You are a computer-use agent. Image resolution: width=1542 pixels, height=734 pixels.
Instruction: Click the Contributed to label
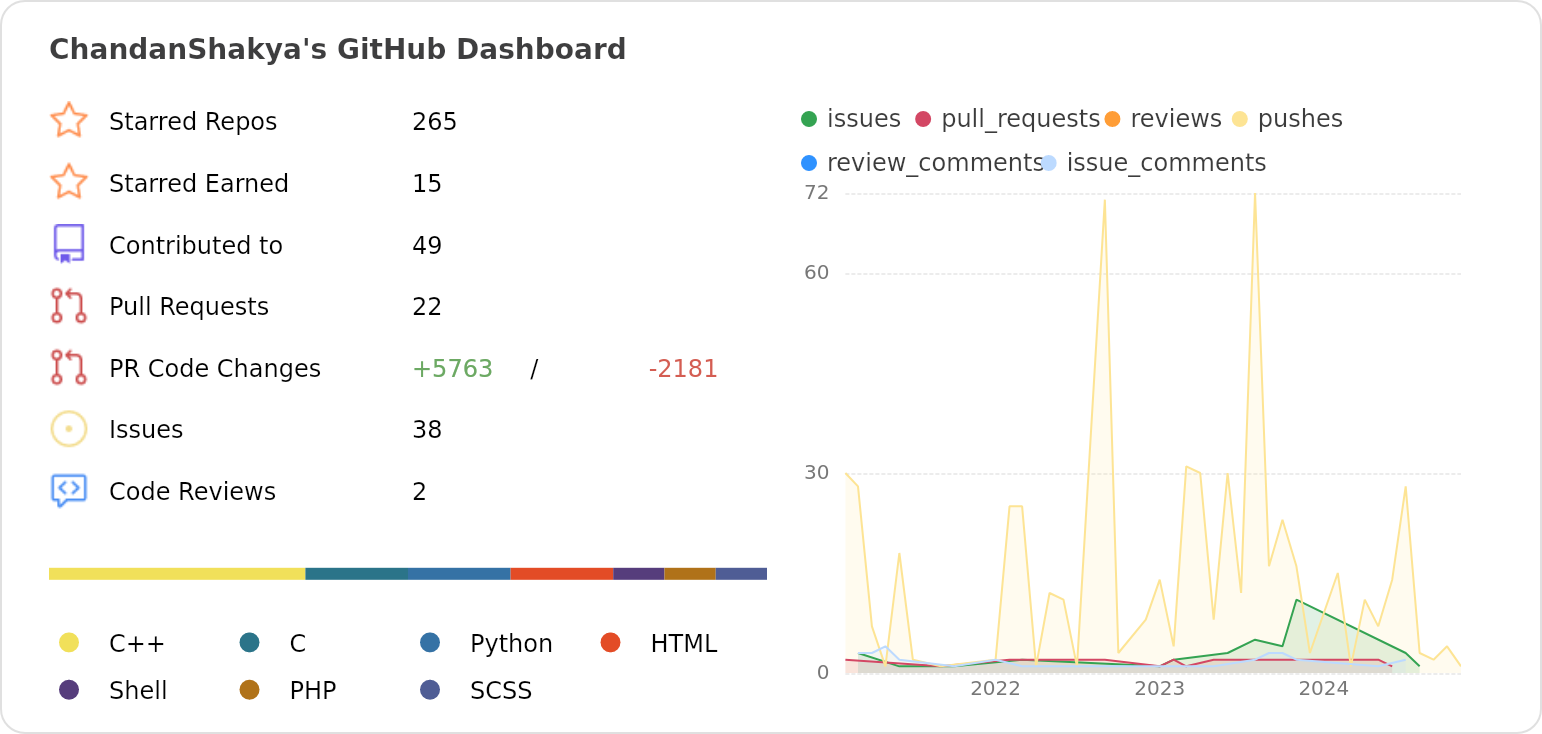coord(196,246)
